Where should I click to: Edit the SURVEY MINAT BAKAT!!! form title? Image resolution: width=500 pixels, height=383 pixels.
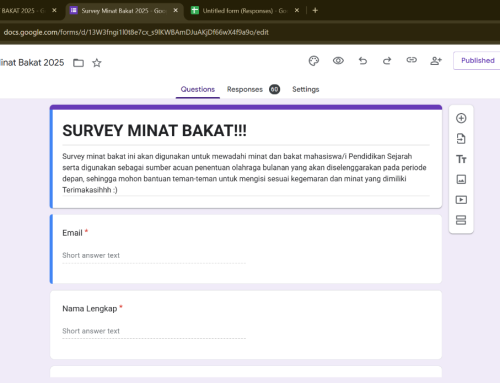tap(154, 130)
